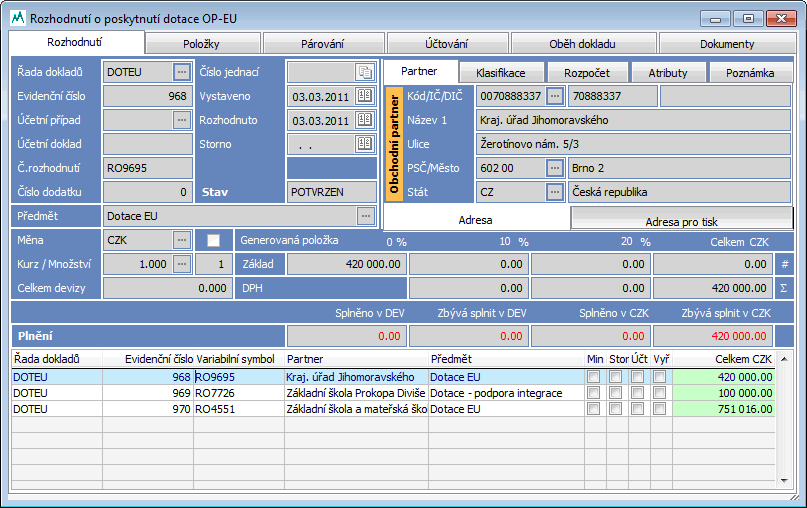Toggle the checkbox next to Měna CZK
This screenshot has height=508, width=807.
point(213,240)
